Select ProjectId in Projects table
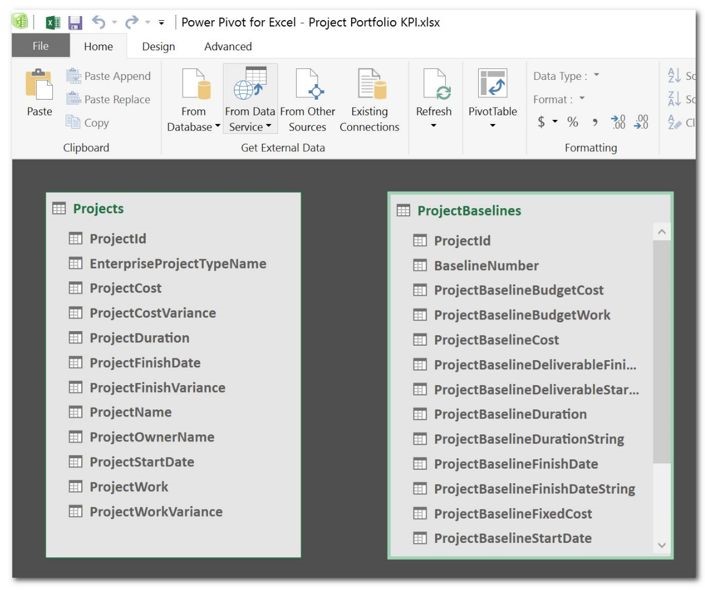The image size is (705, 590). tap(118, 239)
